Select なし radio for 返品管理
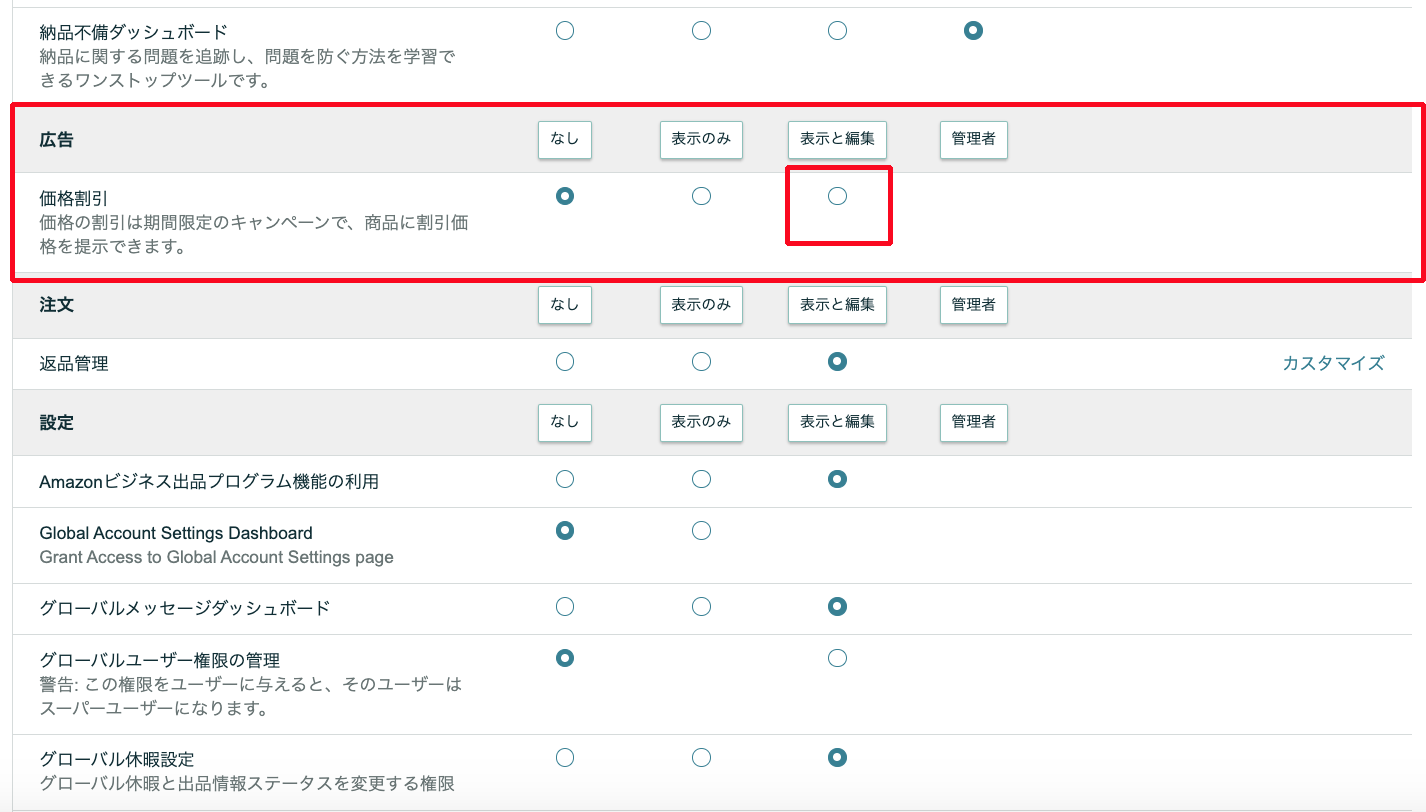Viewport: 1426px width, 812px height. (565, 362)
